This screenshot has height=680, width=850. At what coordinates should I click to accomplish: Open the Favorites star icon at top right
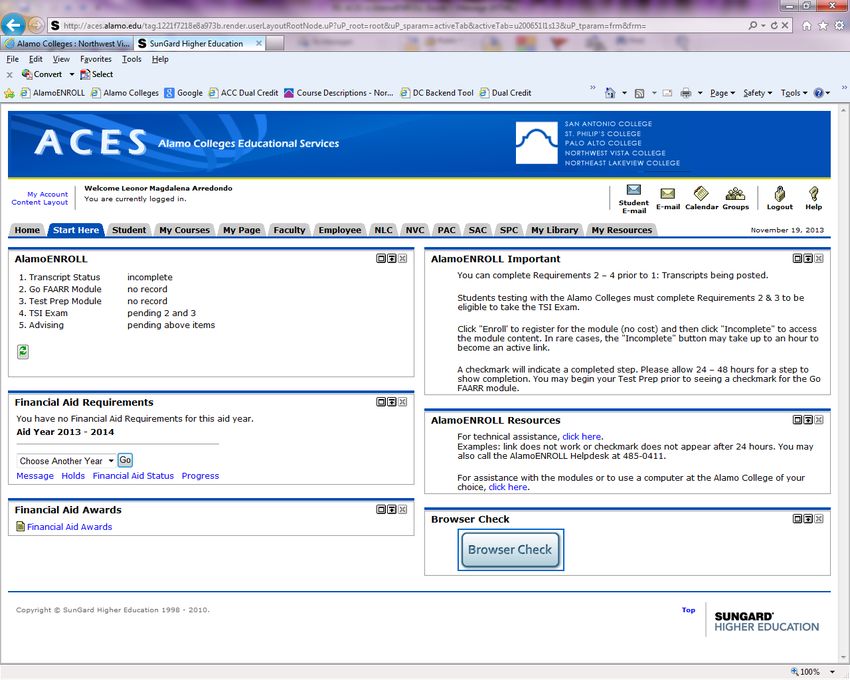click(823, 25)
